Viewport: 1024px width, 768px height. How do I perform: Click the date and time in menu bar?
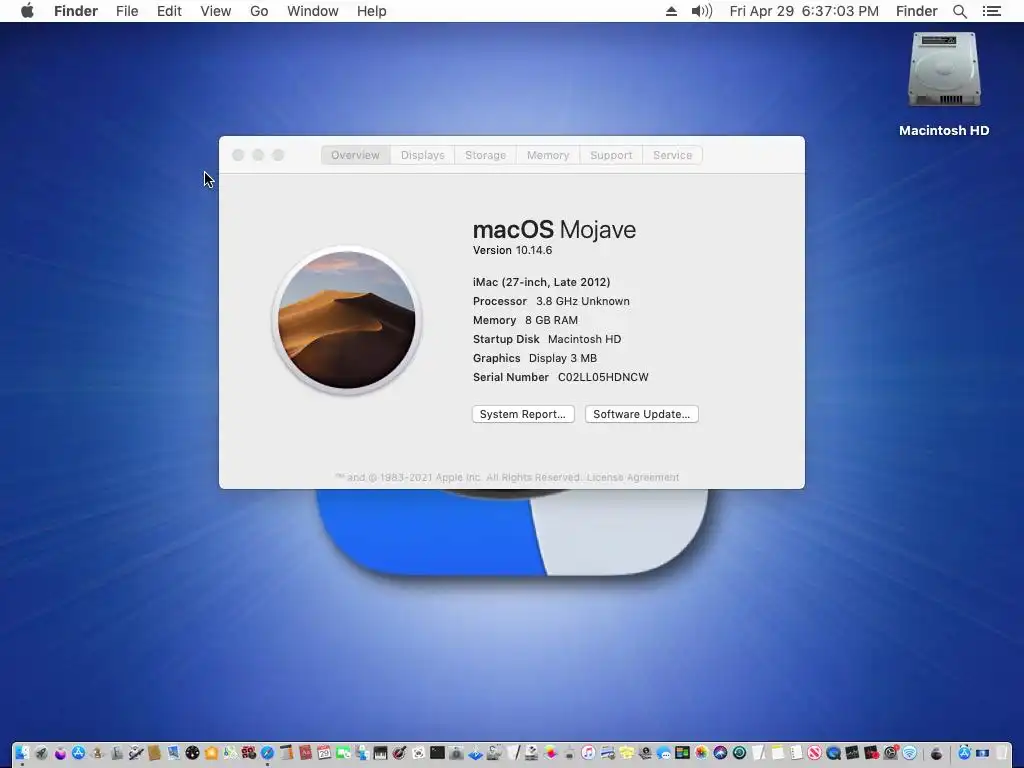804,11
